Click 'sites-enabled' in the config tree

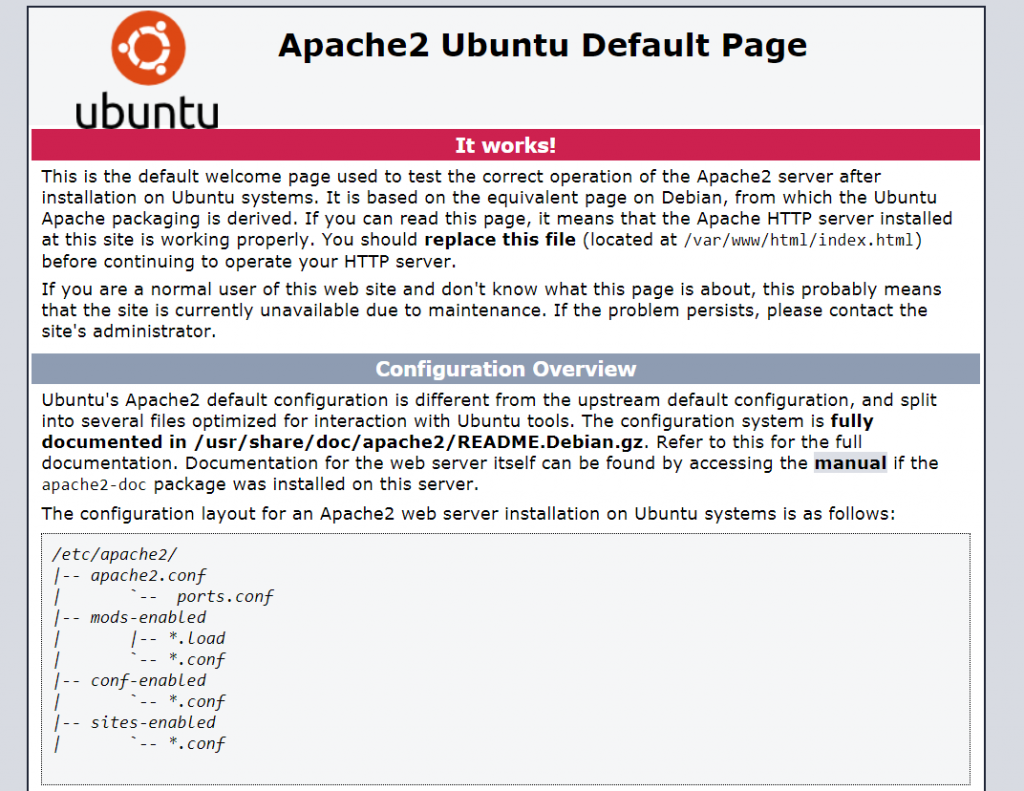coord(153,722)
